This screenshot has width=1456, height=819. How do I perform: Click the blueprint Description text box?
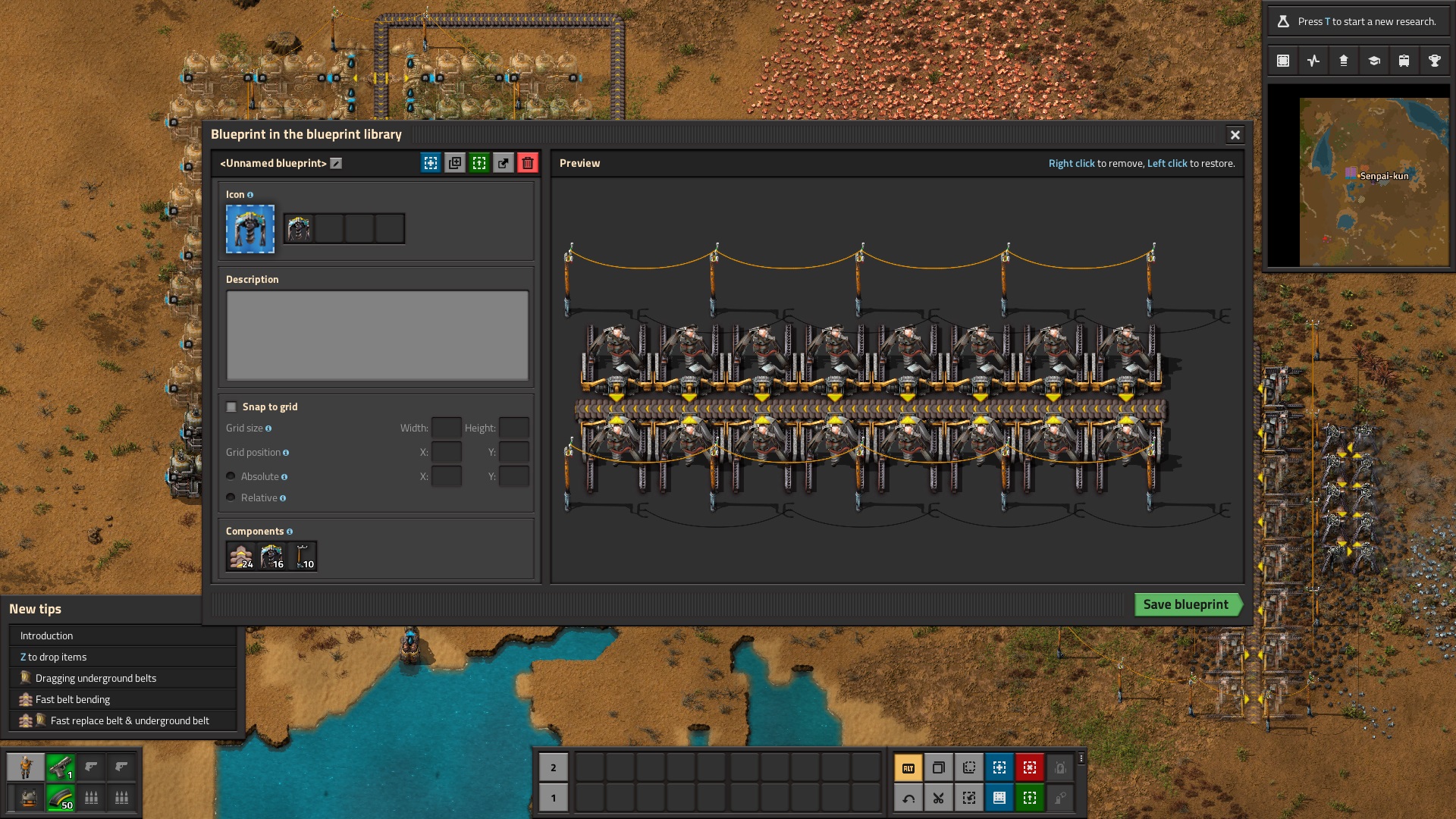point(377,335)
